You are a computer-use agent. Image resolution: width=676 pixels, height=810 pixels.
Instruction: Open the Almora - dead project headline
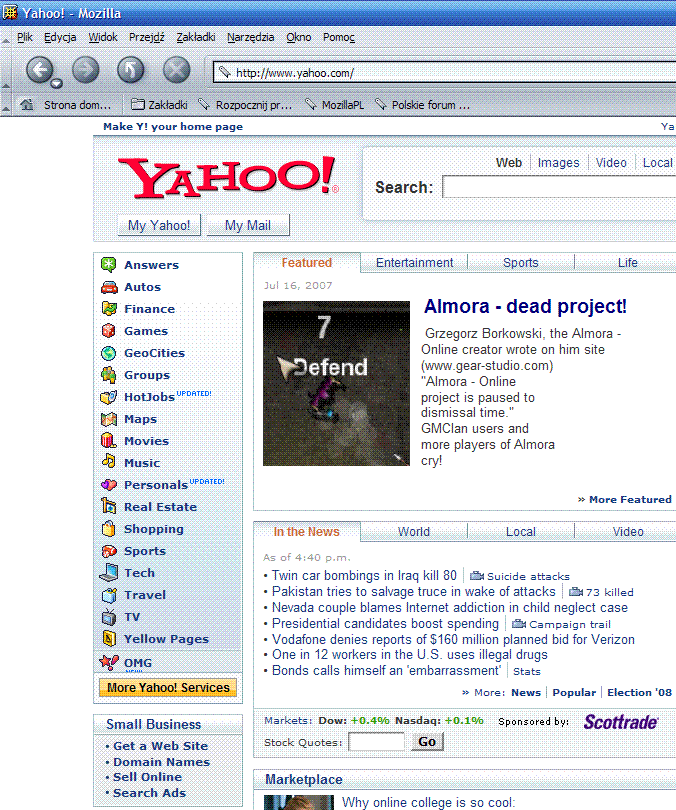[525, 307]
